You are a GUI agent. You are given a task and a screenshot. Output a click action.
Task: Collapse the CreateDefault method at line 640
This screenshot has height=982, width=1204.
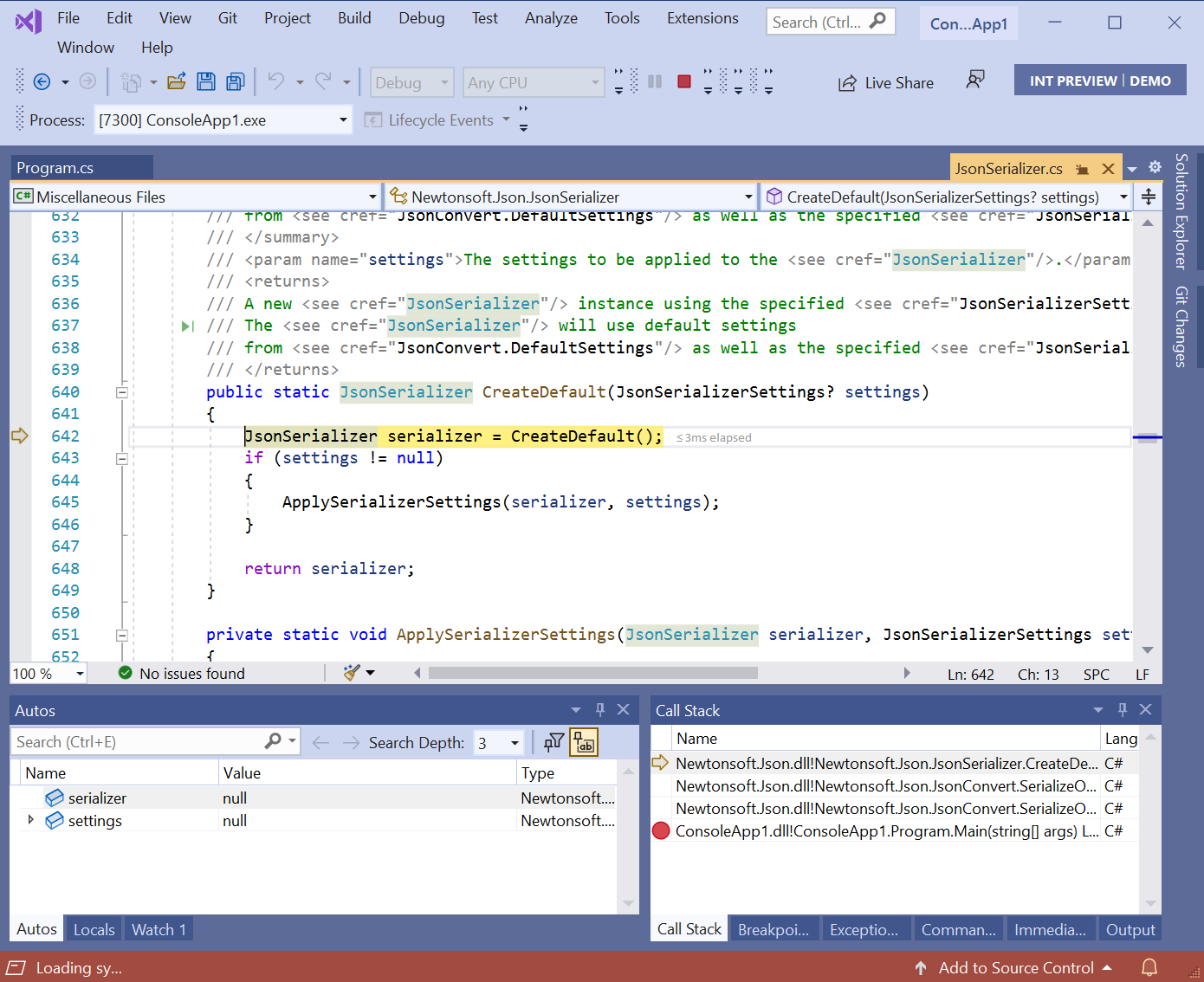pos(122,392)
